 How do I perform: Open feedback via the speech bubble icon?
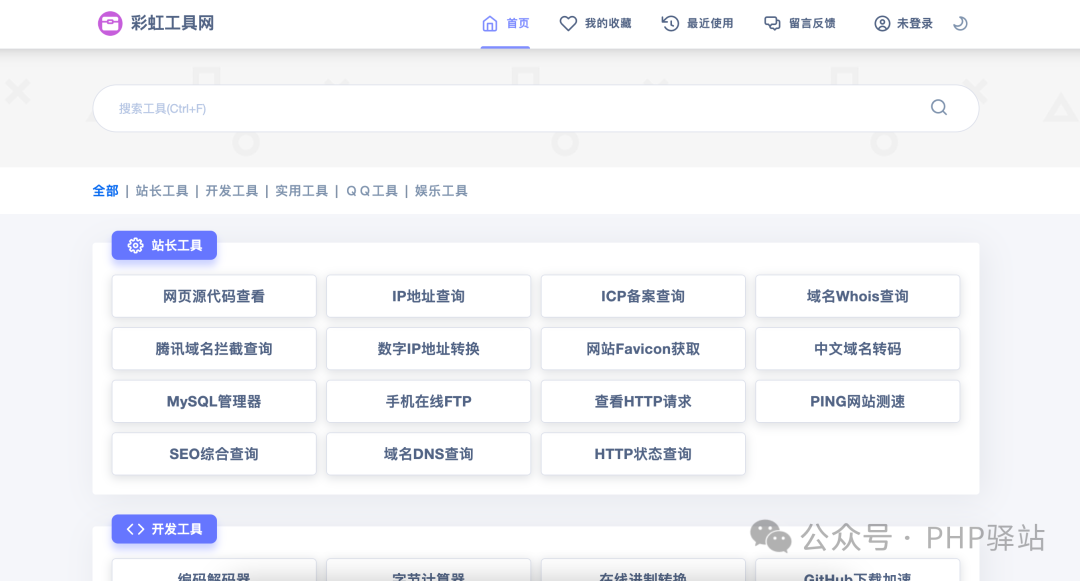pyautogui.click(x=771, y=22)
